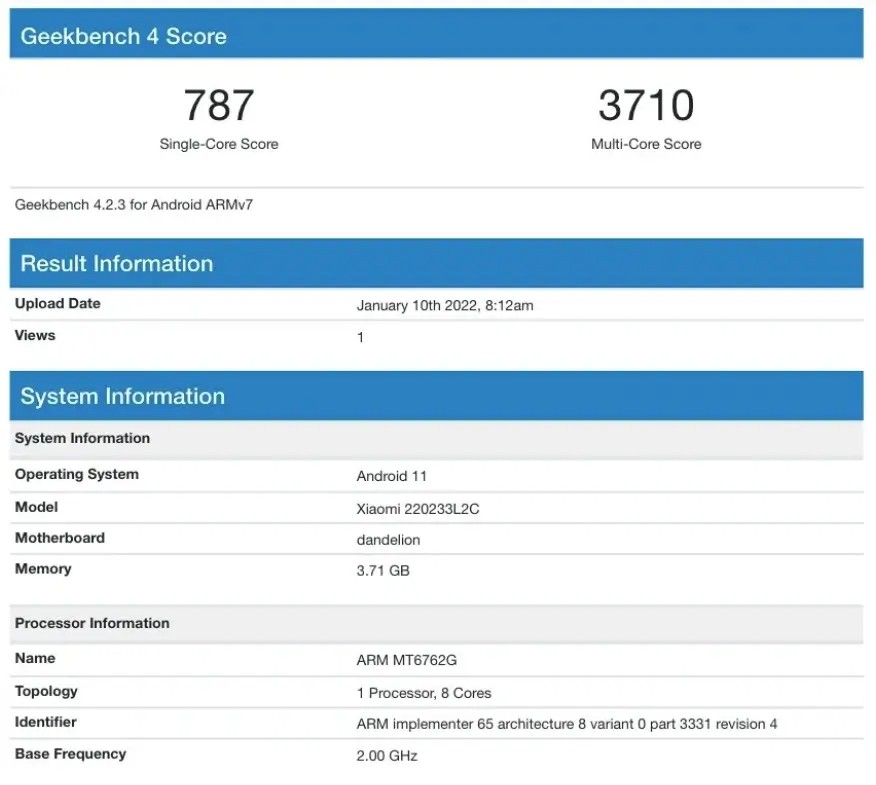Click the Identifier row label

click(x=46, y=722)
